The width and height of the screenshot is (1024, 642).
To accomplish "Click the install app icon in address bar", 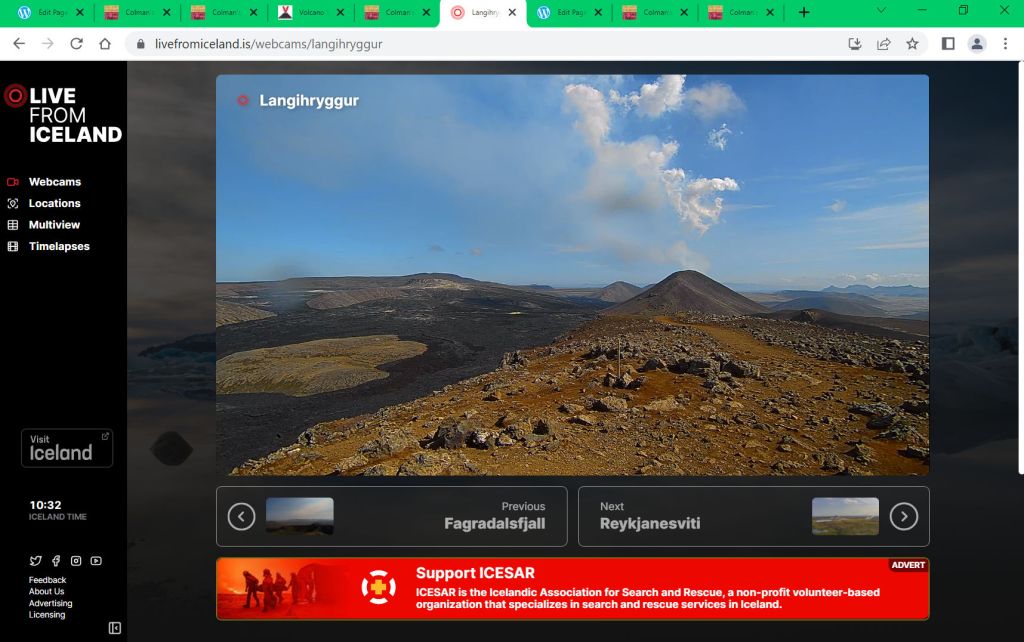I will click(855, 44).
